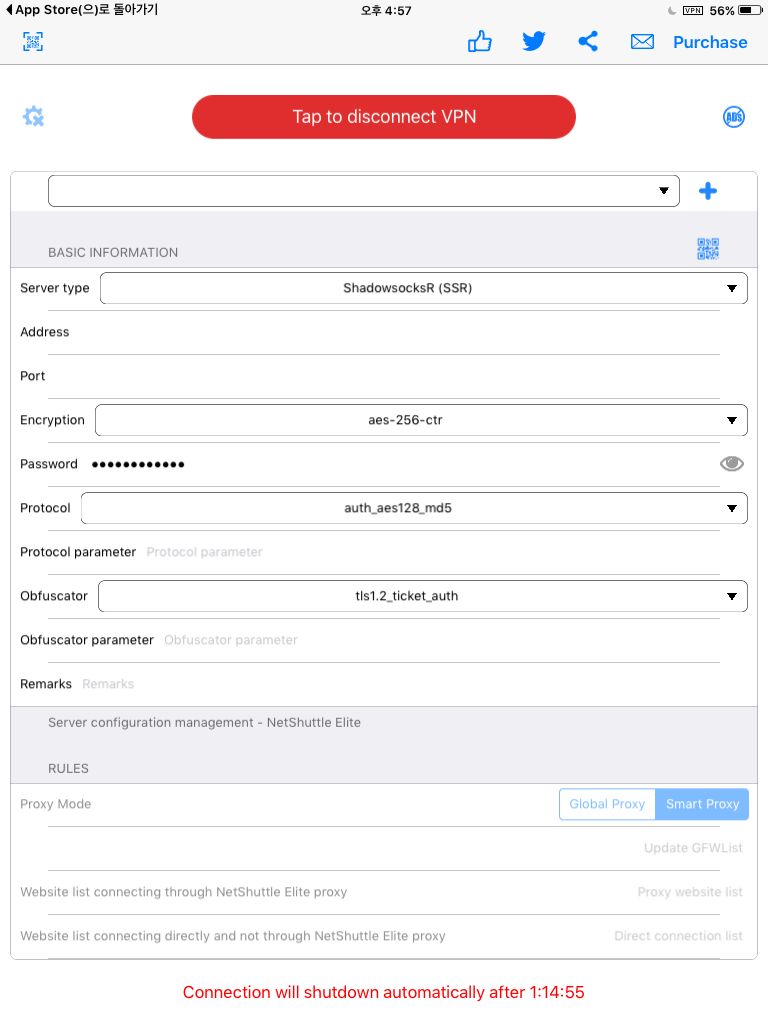The image size is (768, 1024).
Task: Share via the Twitter bird icon
Action: (x=534, y=41)
